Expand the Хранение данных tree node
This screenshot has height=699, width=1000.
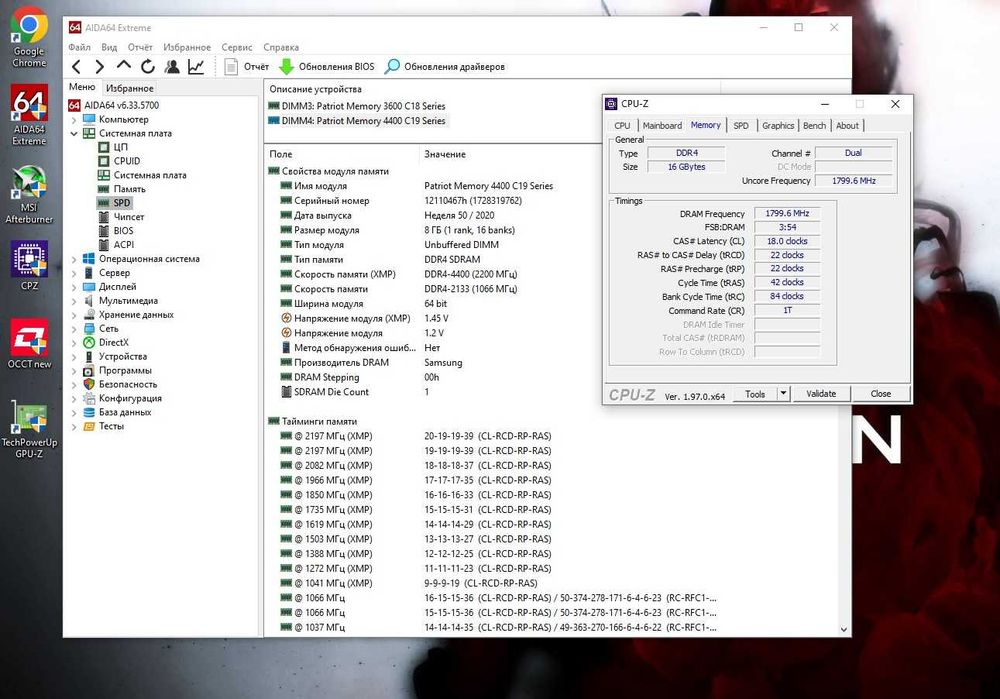click(x=74, y=316)
